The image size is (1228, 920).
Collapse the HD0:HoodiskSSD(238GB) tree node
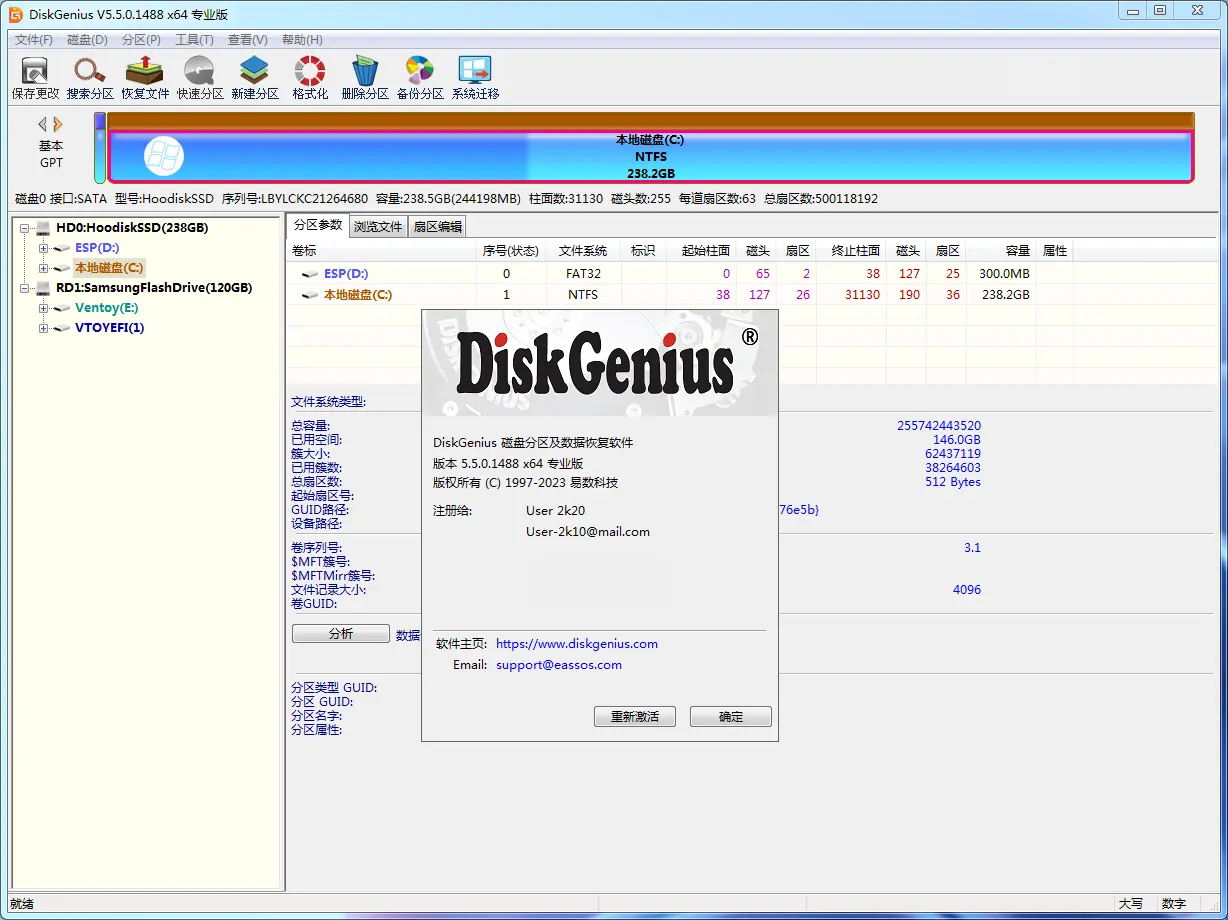25,228
